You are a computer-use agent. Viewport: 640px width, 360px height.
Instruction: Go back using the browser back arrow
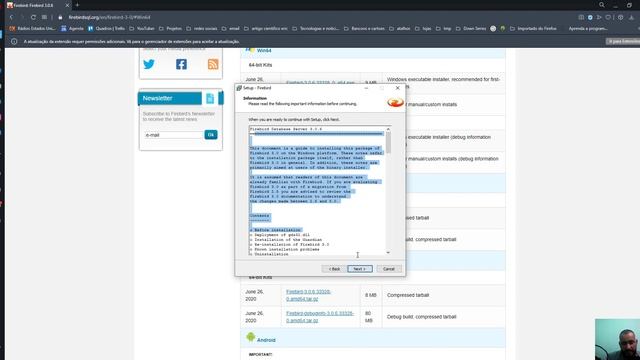(11, 17)
